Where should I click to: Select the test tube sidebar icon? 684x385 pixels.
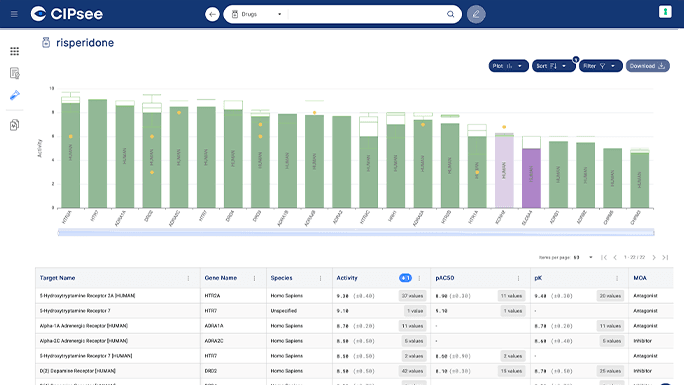[x=14, y=95]
